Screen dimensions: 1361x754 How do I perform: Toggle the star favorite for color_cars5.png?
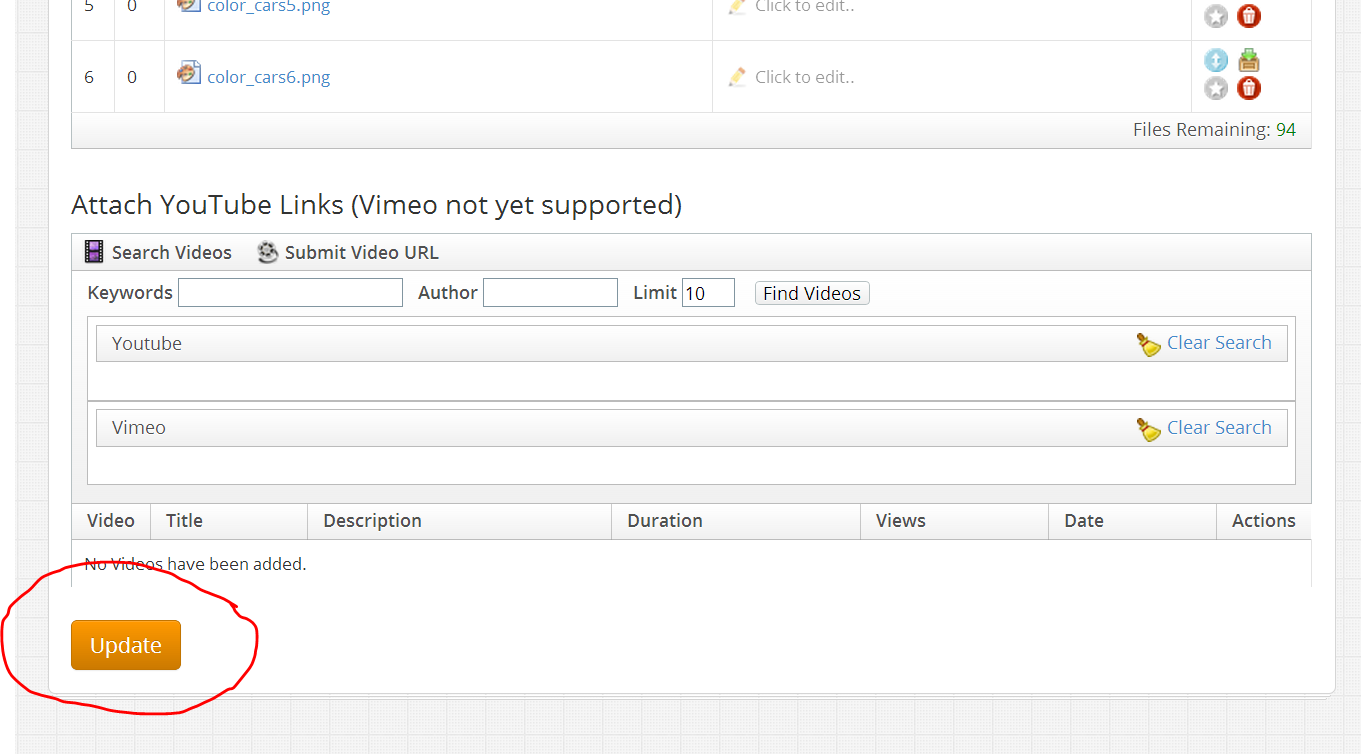point(1215,15)
